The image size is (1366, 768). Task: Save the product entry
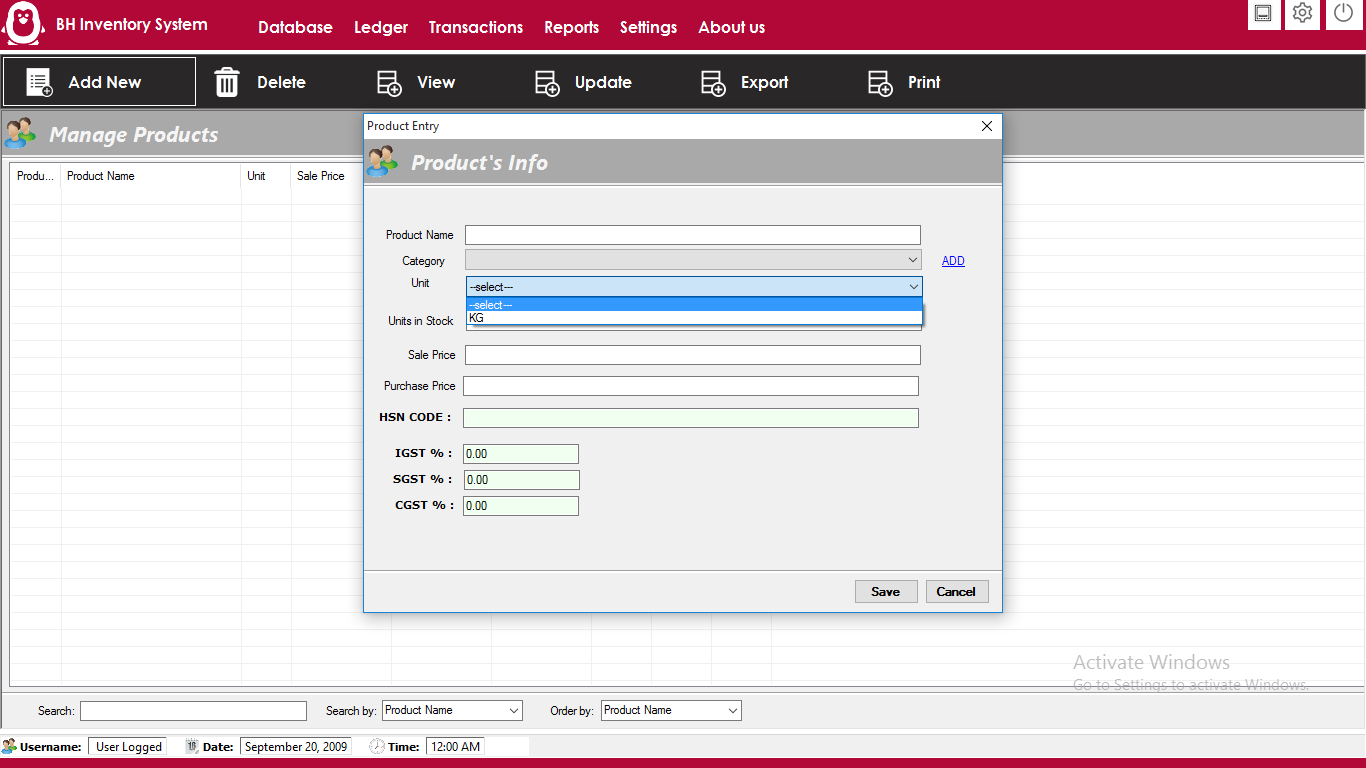pyautogui.click(x=885, y=591)
